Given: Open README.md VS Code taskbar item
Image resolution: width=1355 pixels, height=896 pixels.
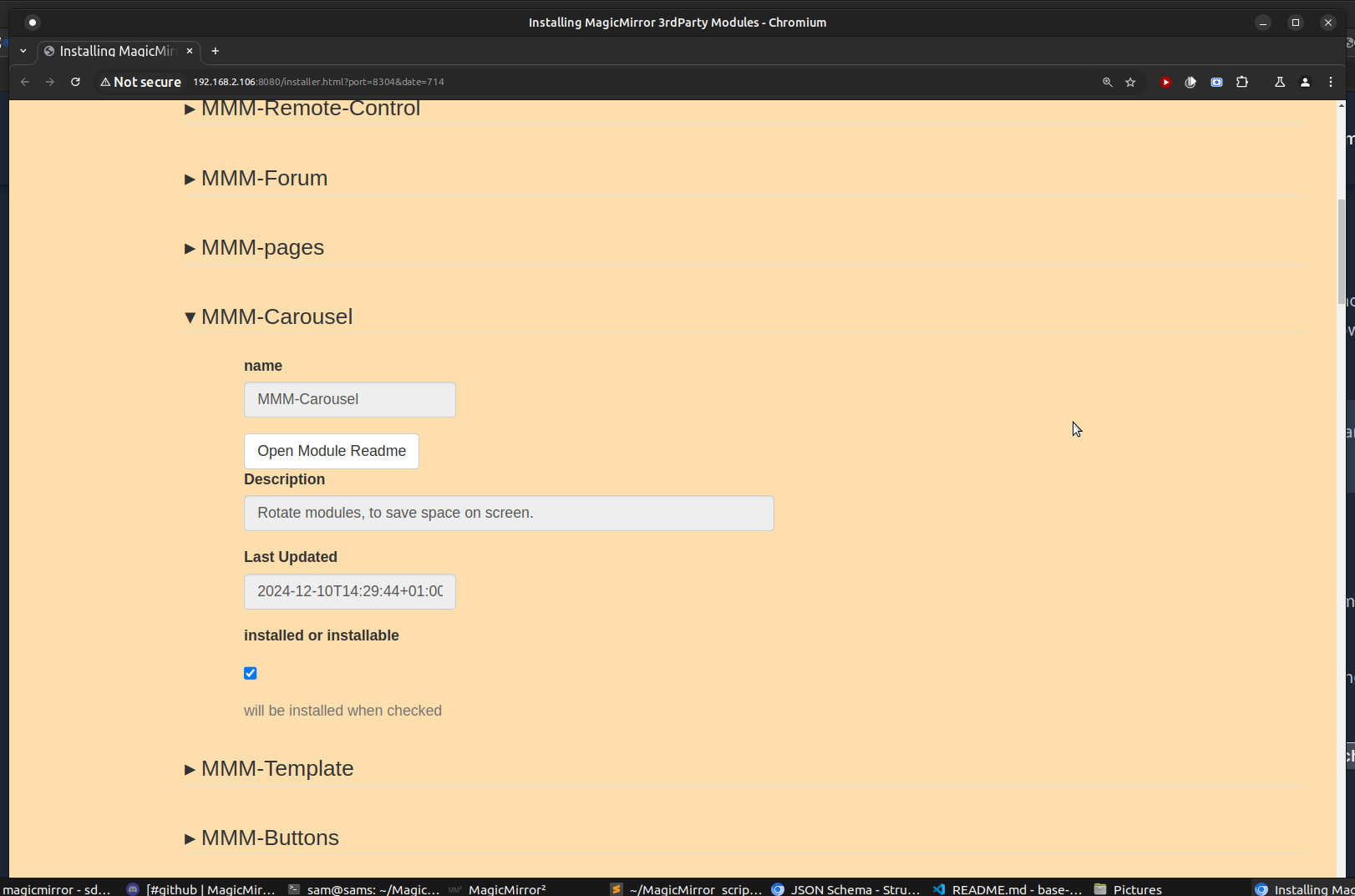Looking at the screenshot, I should point(1007,889).
